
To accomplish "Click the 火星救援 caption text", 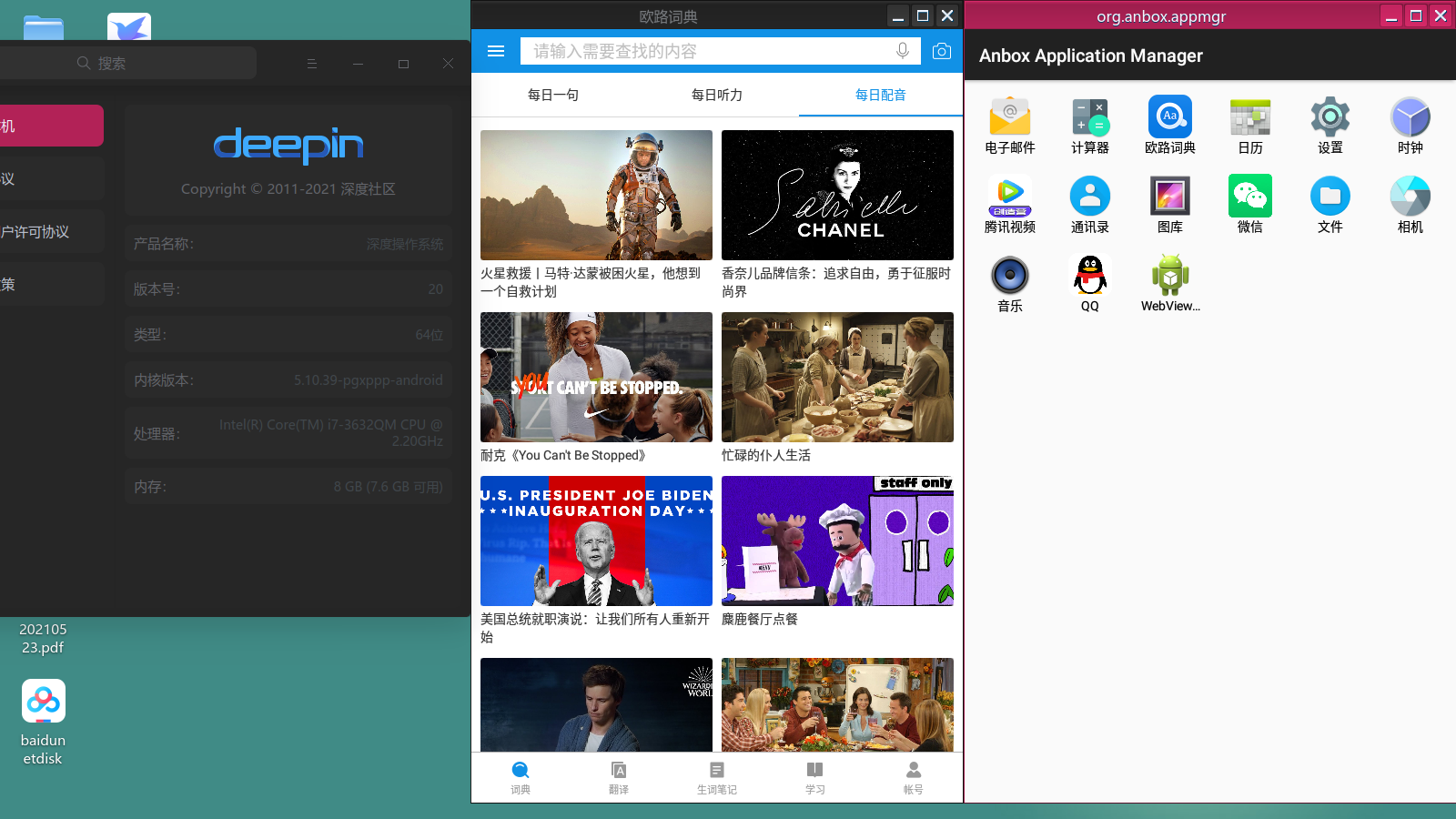I will (x=591, y=282).
